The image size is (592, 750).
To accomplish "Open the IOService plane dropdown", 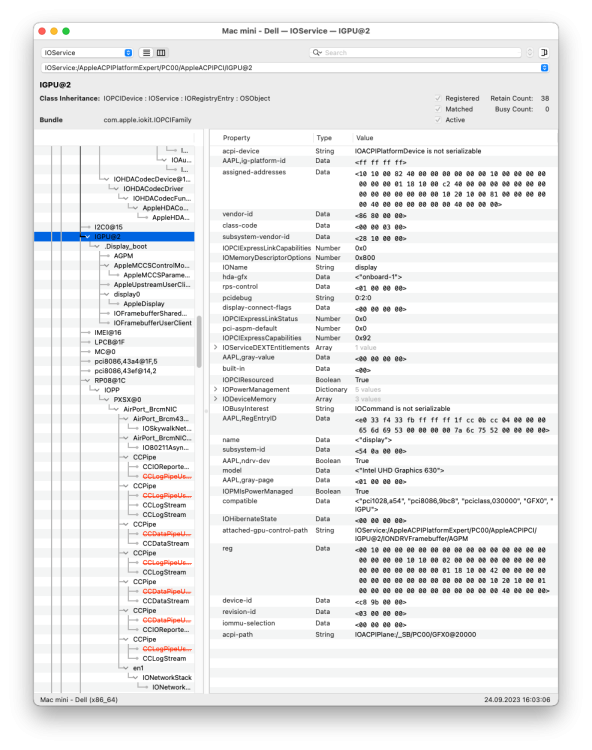I will tap(88, 53).
